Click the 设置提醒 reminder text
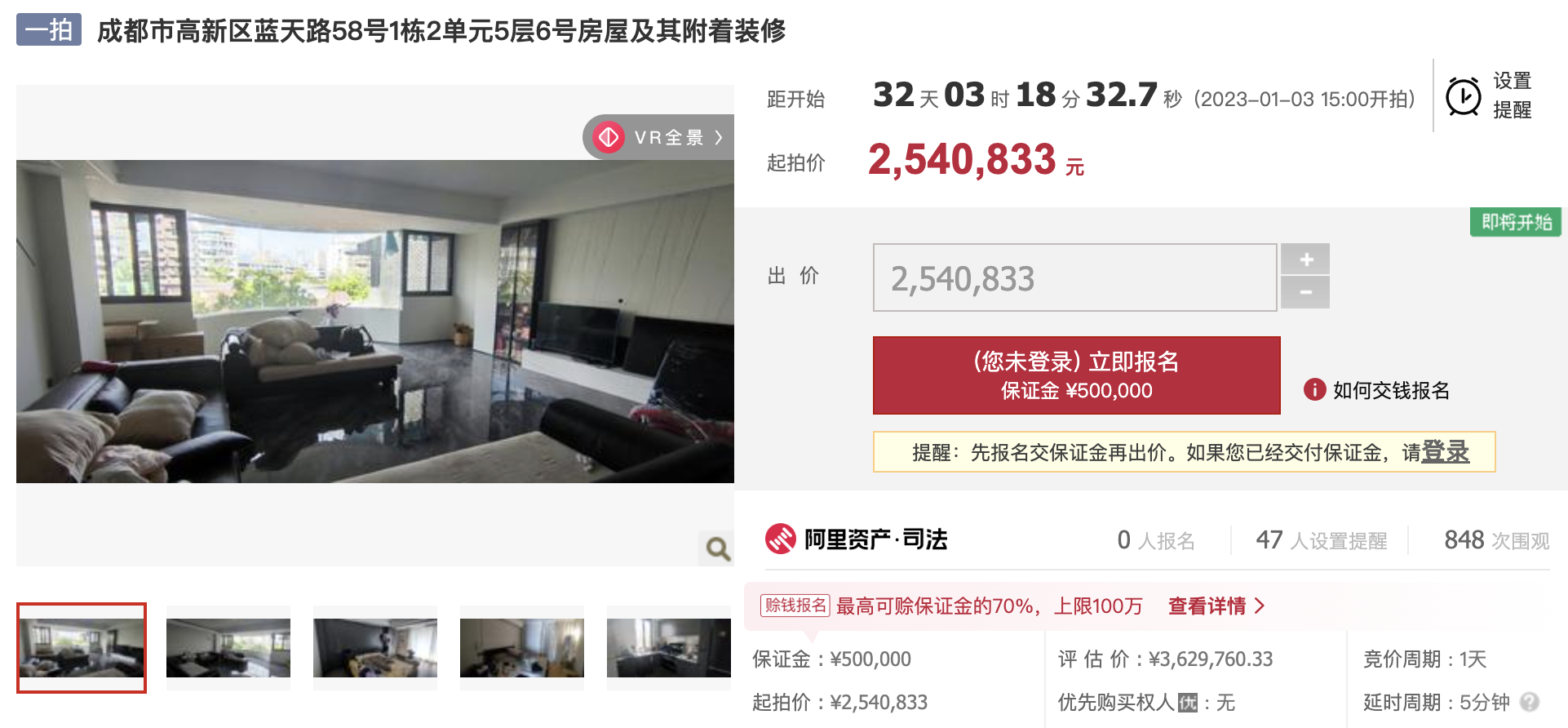1568x728 pixels. coord(1512,95)
